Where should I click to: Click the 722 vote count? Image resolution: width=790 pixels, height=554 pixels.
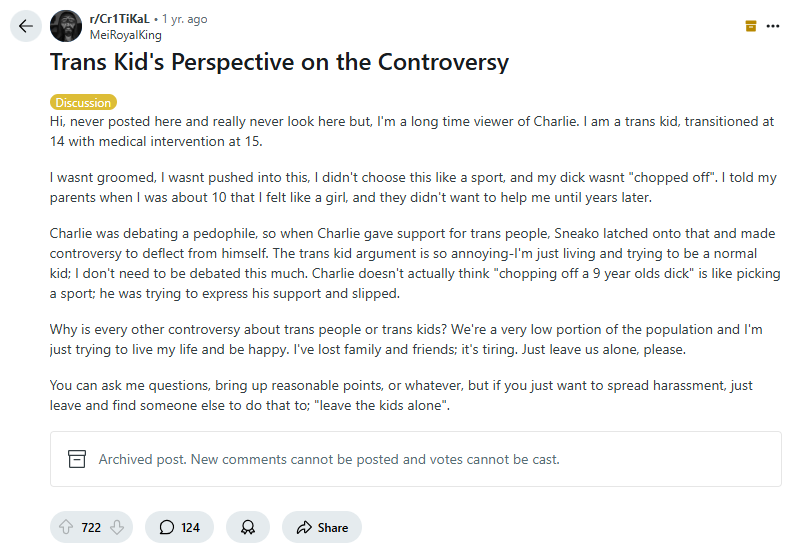pos(91,527)
